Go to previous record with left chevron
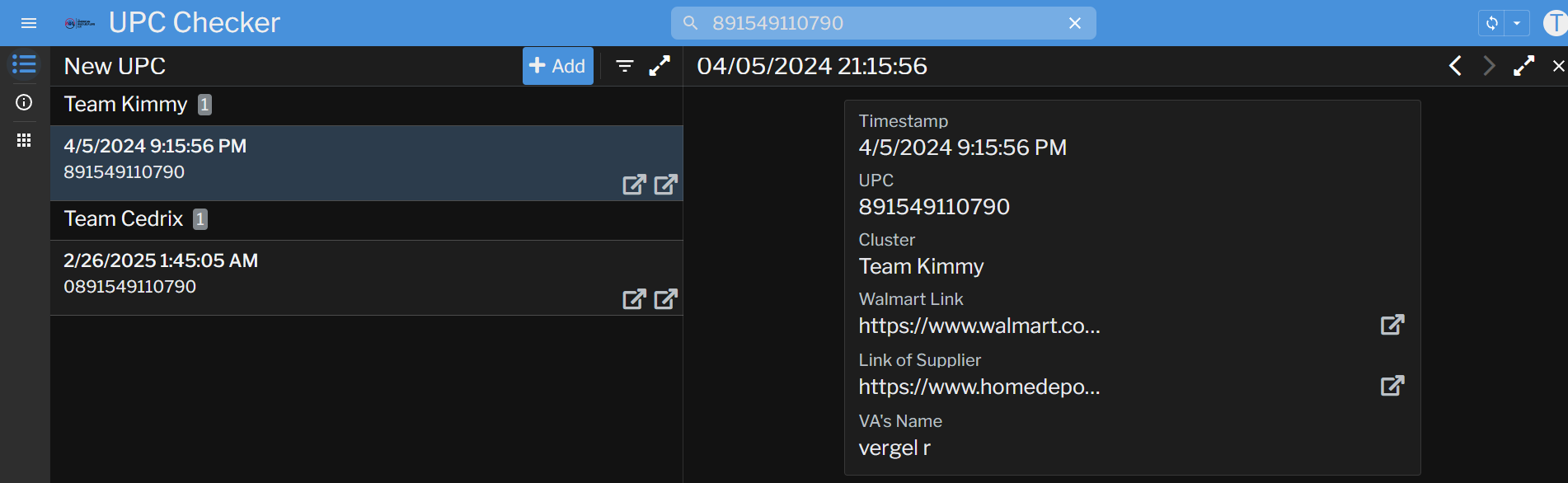 coord(1456,66)
